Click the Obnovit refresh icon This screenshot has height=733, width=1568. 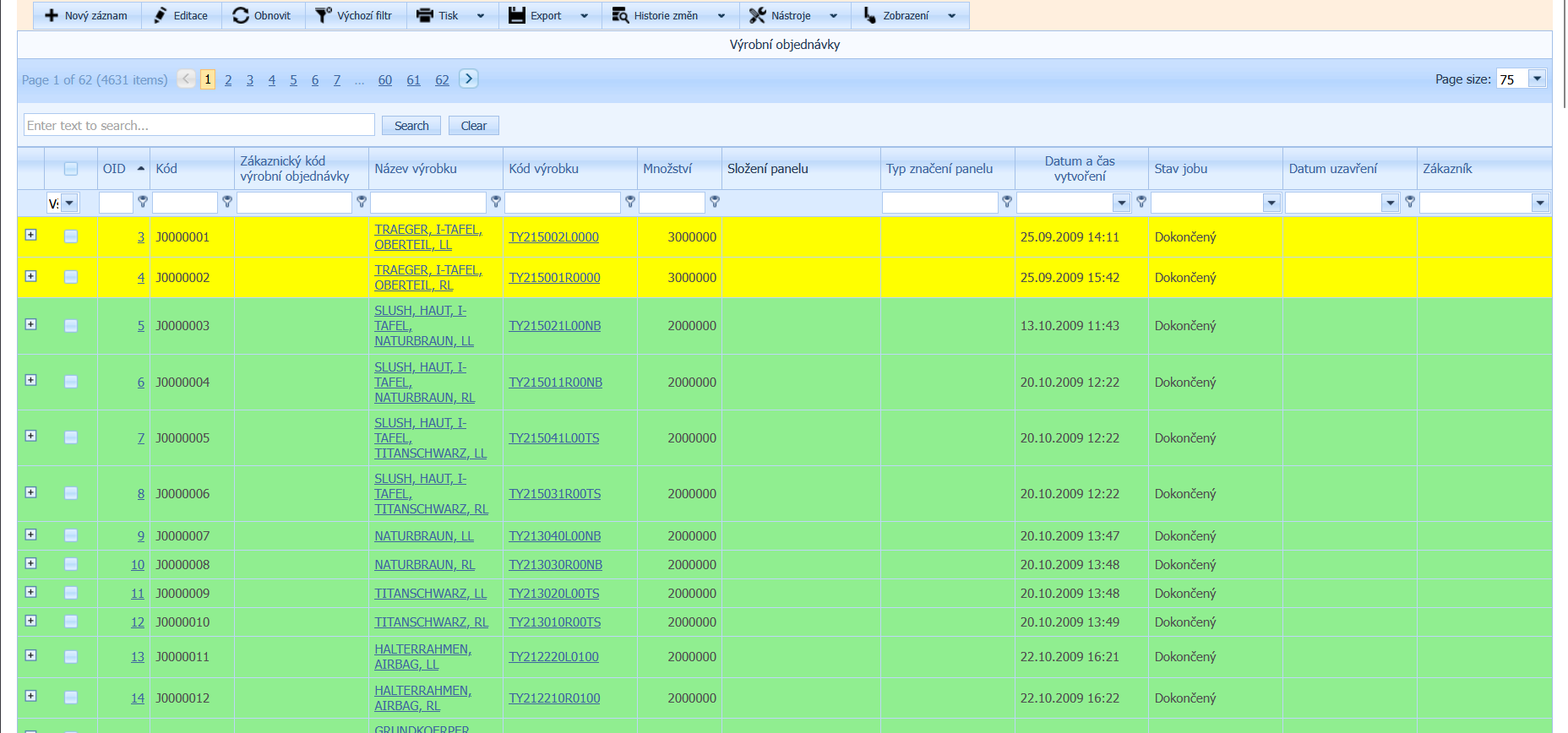[241, 15]
